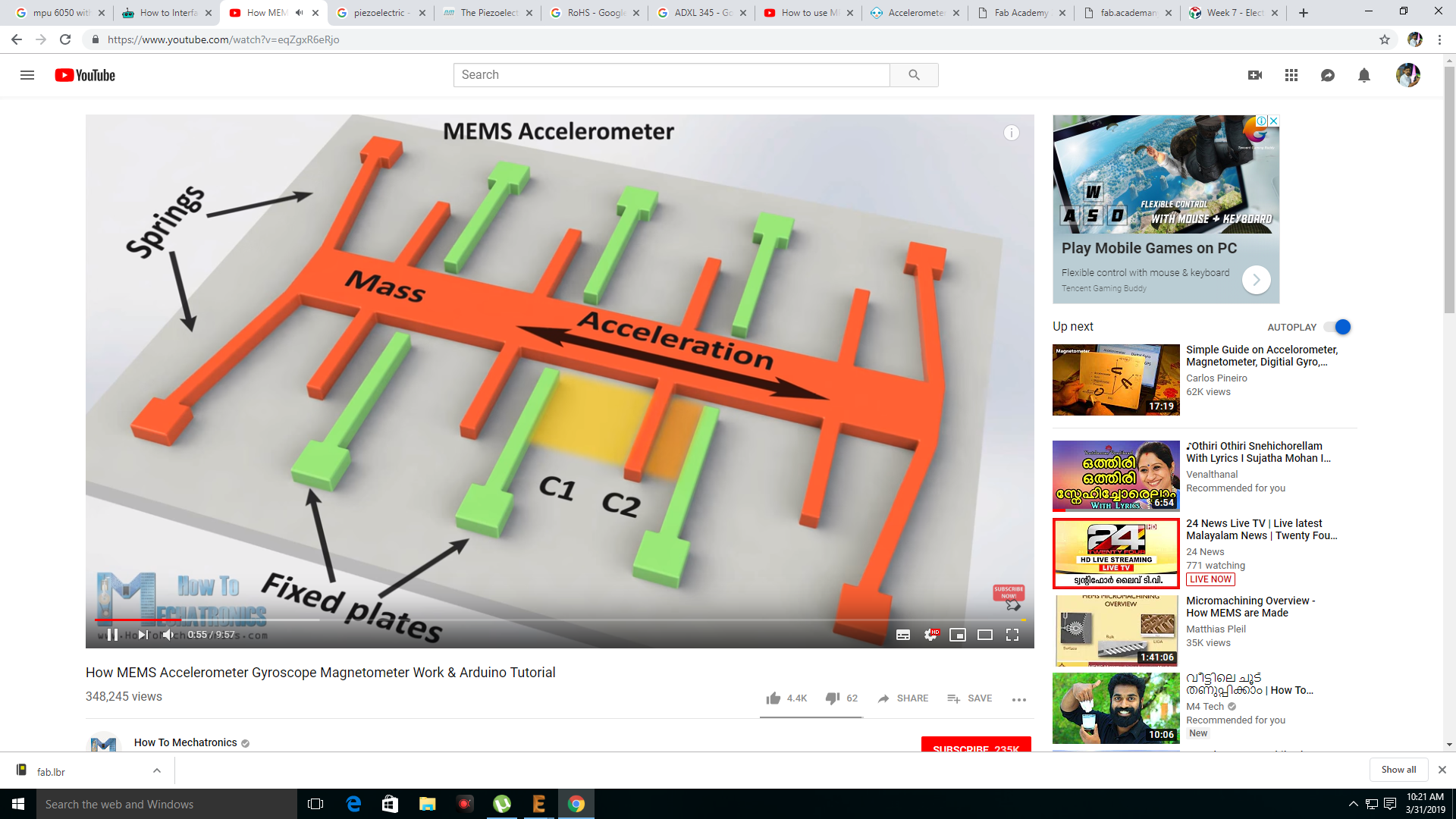Open YouTube notifications bell
The image size is (1456, 819).
pos(1364,75)
